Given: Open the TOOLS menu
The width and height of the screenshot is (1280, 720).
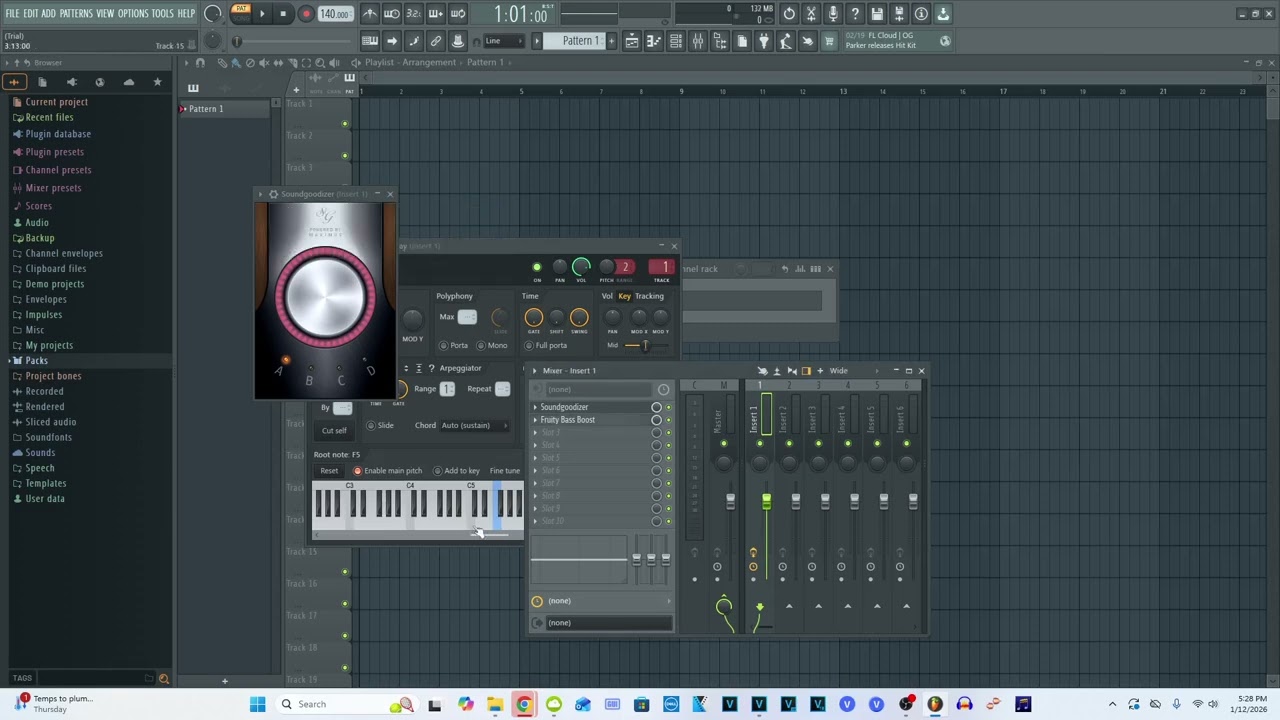Looking at the screenshot, I should click(x=162, y=13).
